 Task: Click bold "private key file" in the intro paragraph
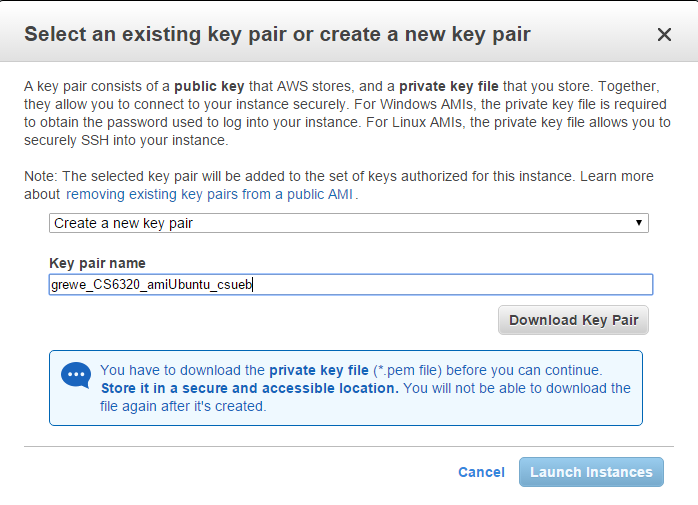459,87
